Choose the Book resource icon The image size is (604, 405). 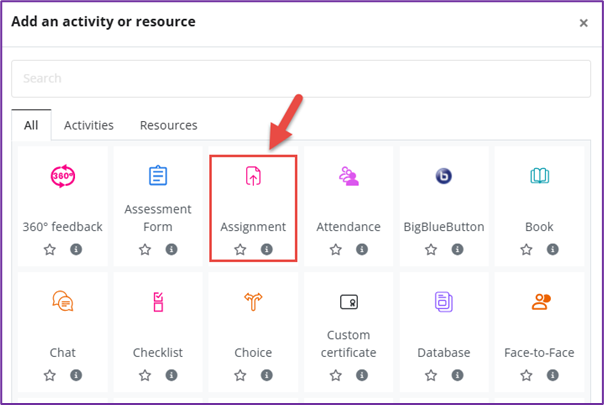(x=539, y=177)
